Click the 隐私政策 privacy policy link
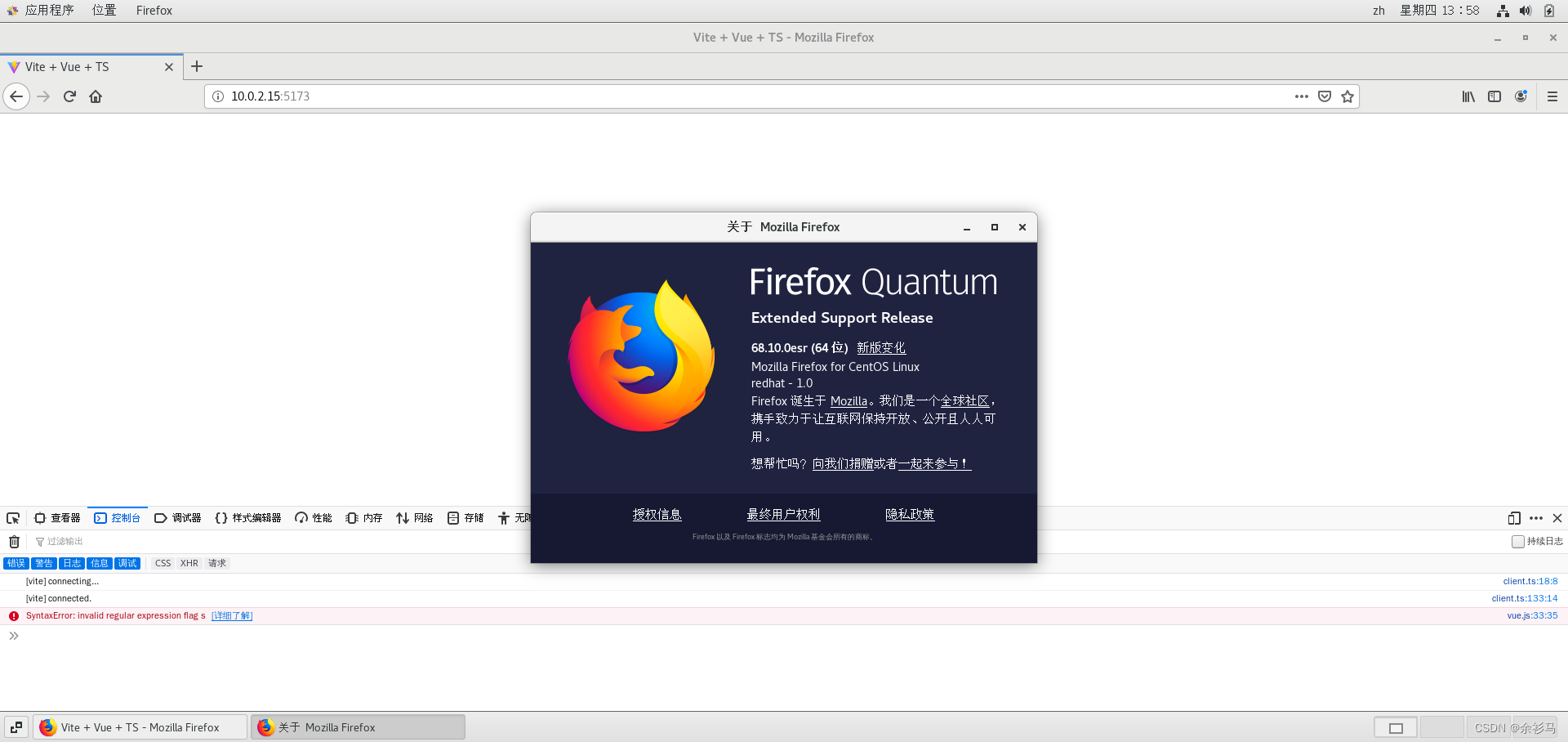This screenshot has height=742, width=1568. pos(910,515)
